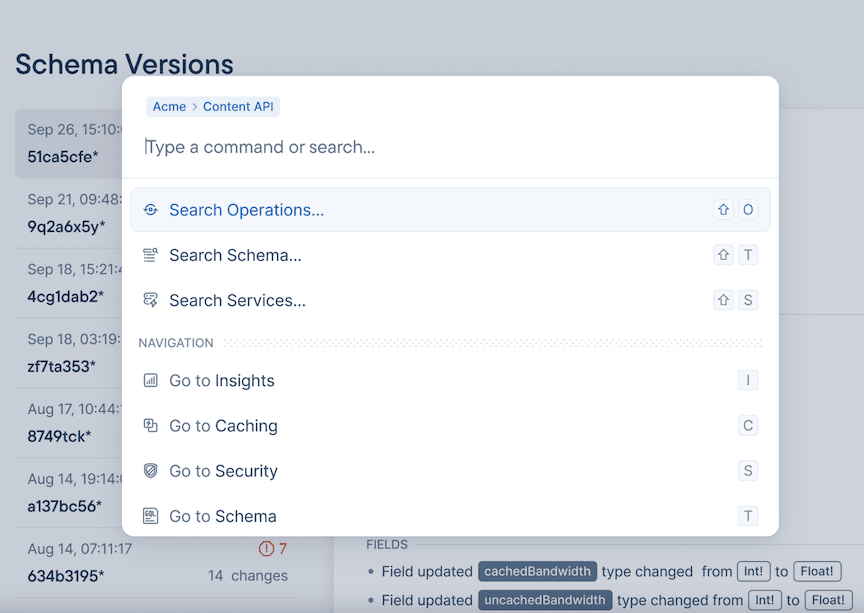Screen dimensions: 864x613
Task: Click the cachedBandwidth field tag
Action: click(x=537, y=571)
